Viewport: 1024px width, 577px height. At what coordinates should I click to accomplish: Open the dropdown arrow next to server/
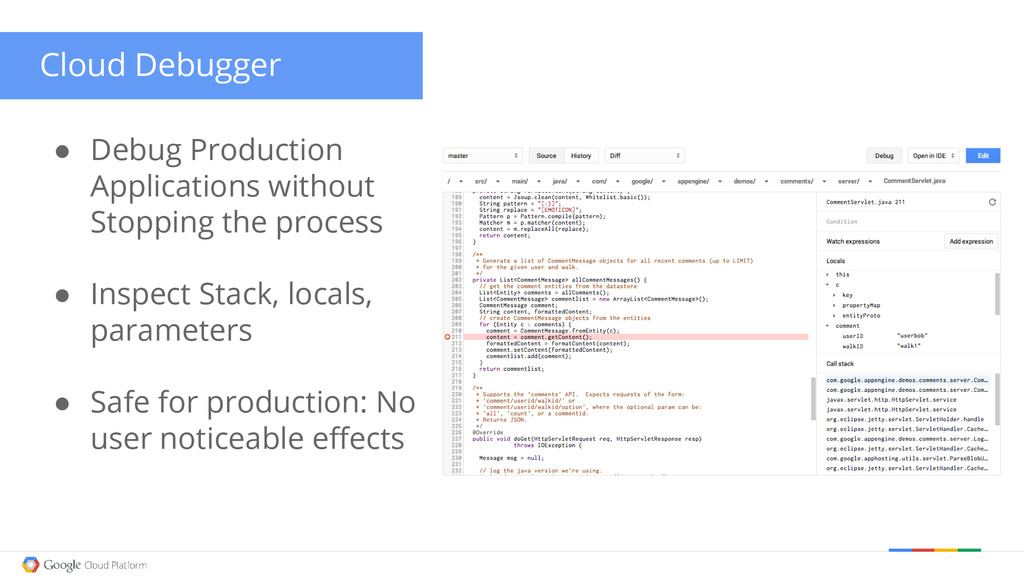870,181
